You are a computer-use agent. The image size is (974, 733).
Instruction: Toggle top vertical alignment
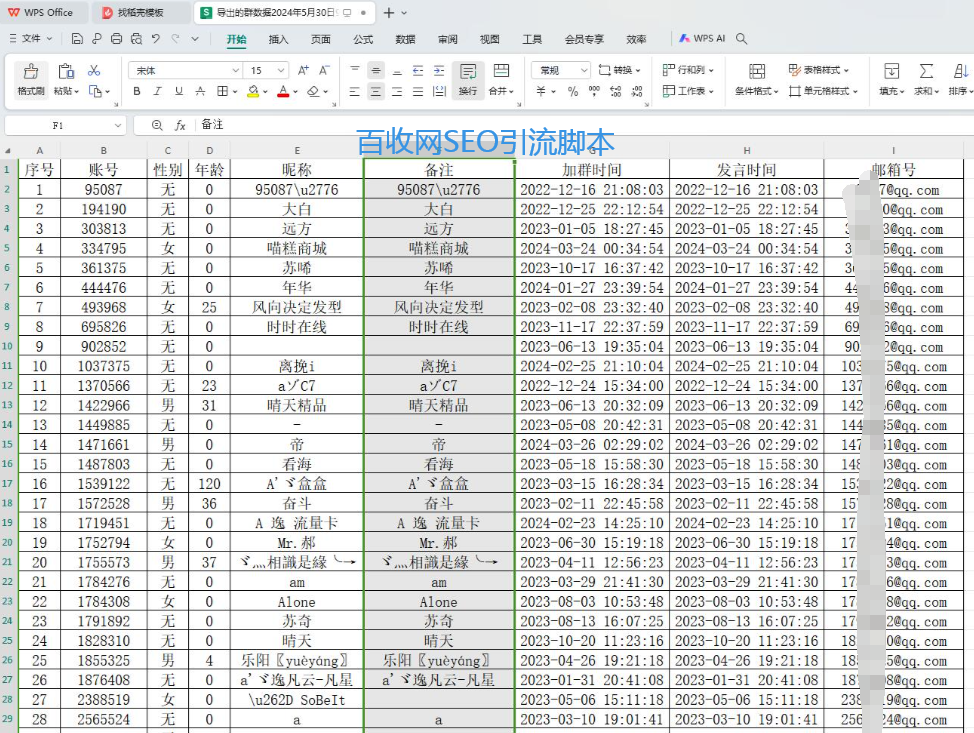point(355,70)
